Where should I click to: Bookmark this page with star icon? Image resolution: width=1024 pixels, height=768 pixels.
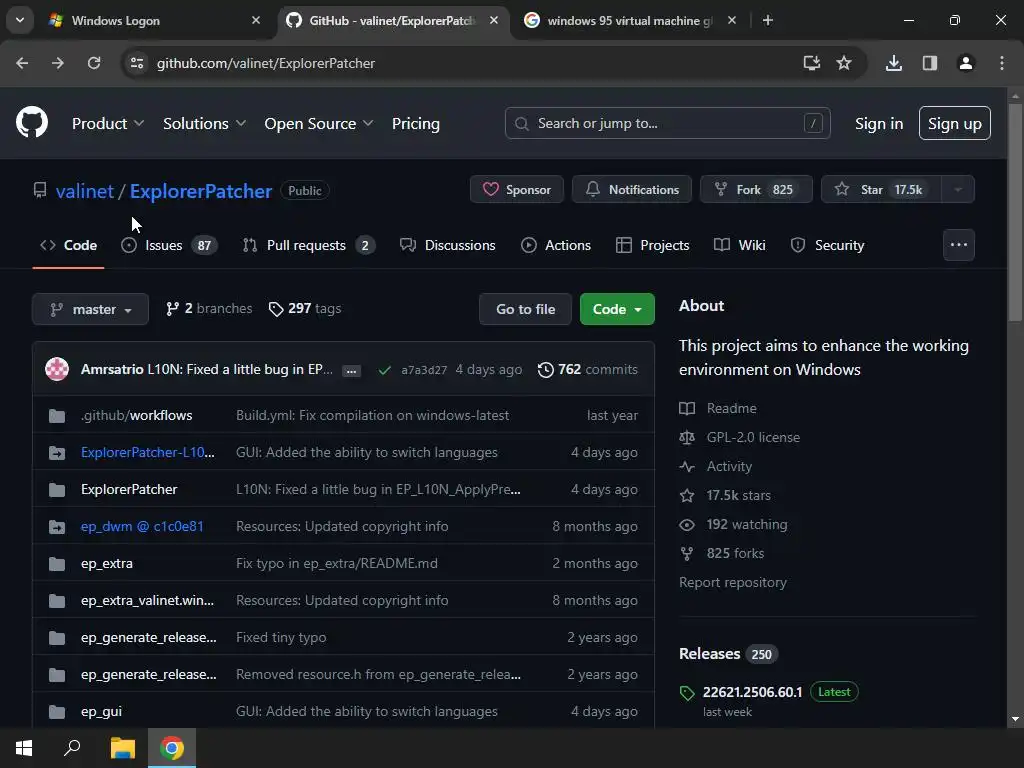coord(844,63)
